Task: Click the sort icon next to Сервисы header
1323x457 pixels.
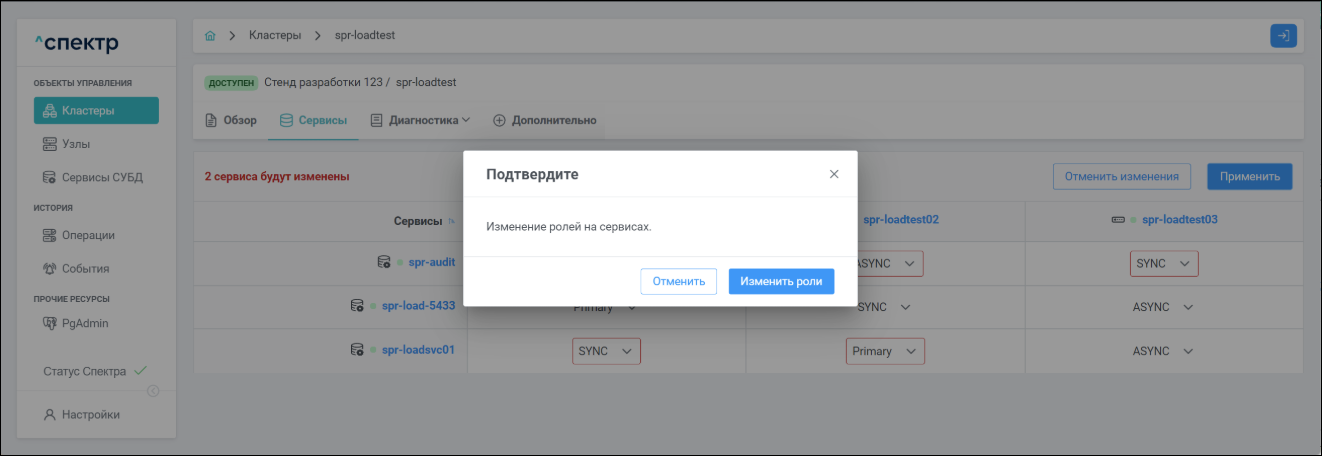Action: pyautogui.click(x=451, y=221)
